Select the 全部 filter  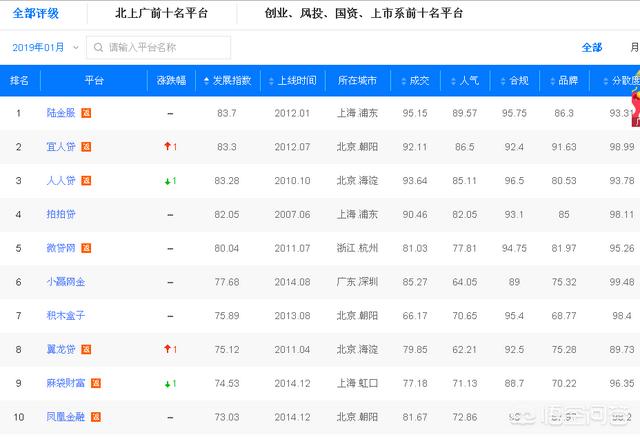coord(592,47)
